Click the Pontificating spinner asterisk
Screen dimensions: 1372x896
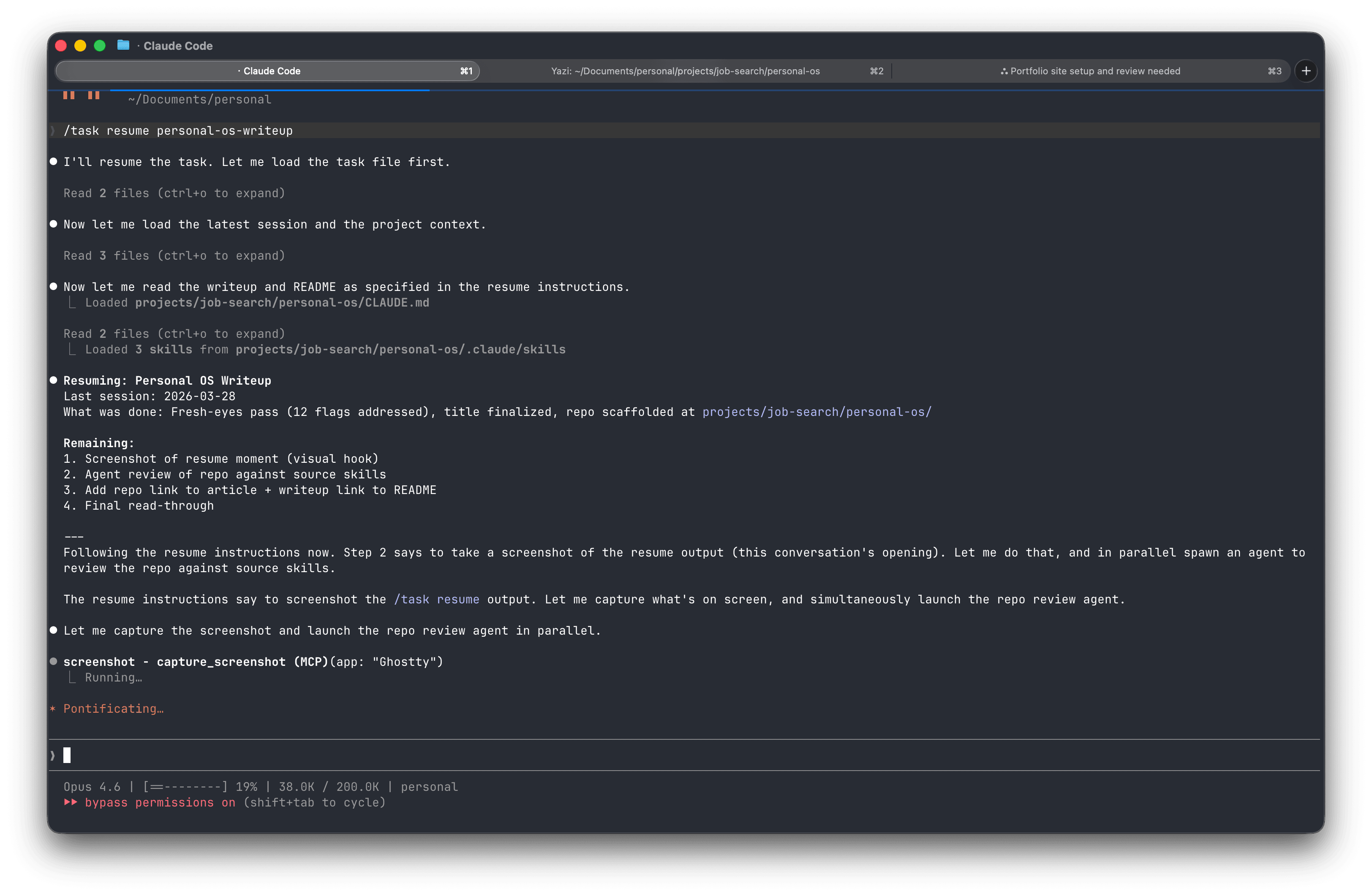coord(52,708)
